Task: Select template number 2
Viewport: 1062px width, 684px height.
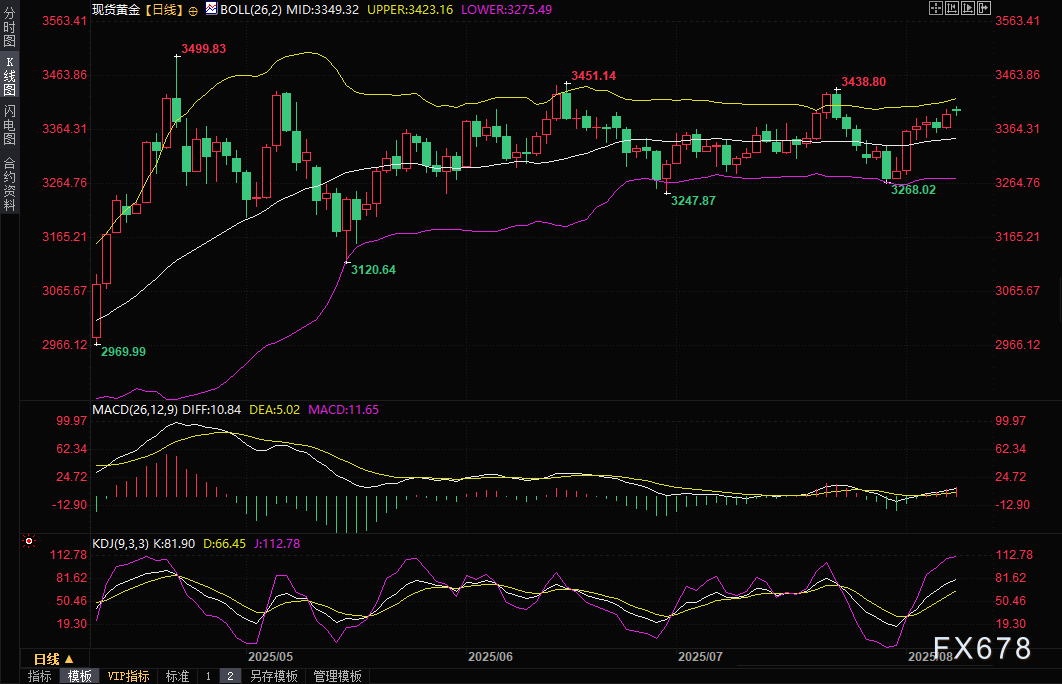Action: tap(230, 676)
